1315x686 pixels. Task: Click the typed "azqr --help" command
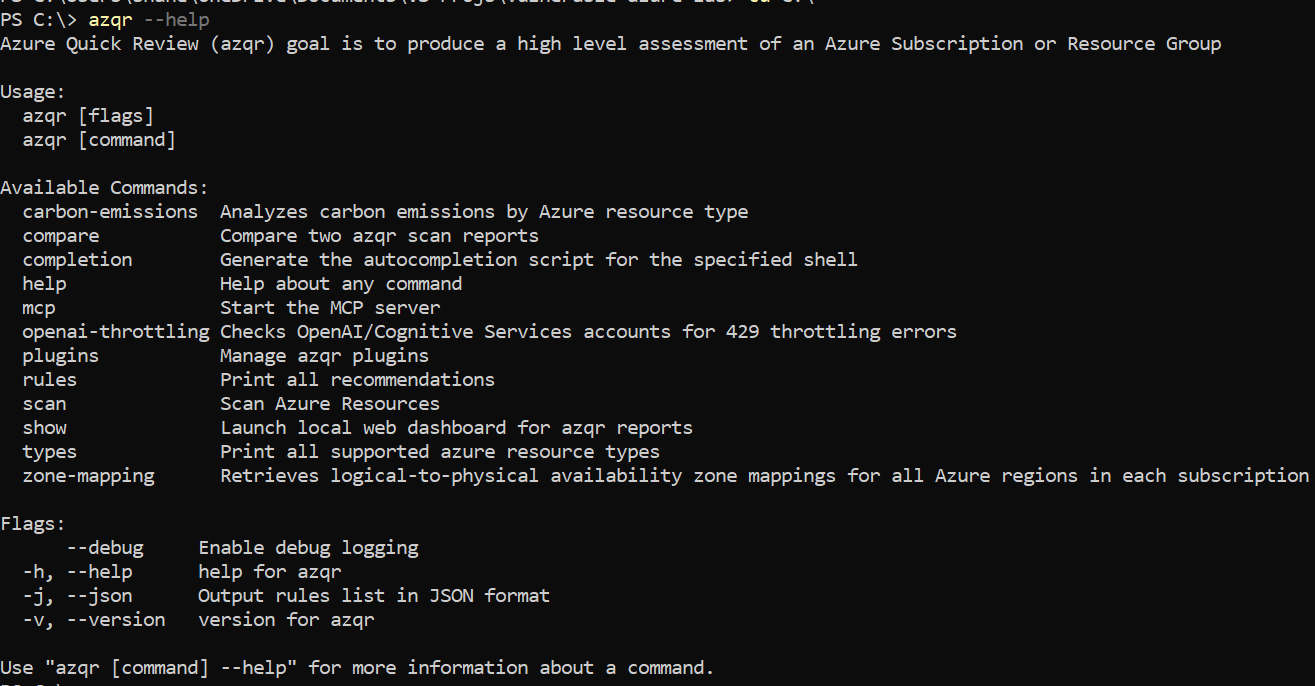click(x=149, y=20)
